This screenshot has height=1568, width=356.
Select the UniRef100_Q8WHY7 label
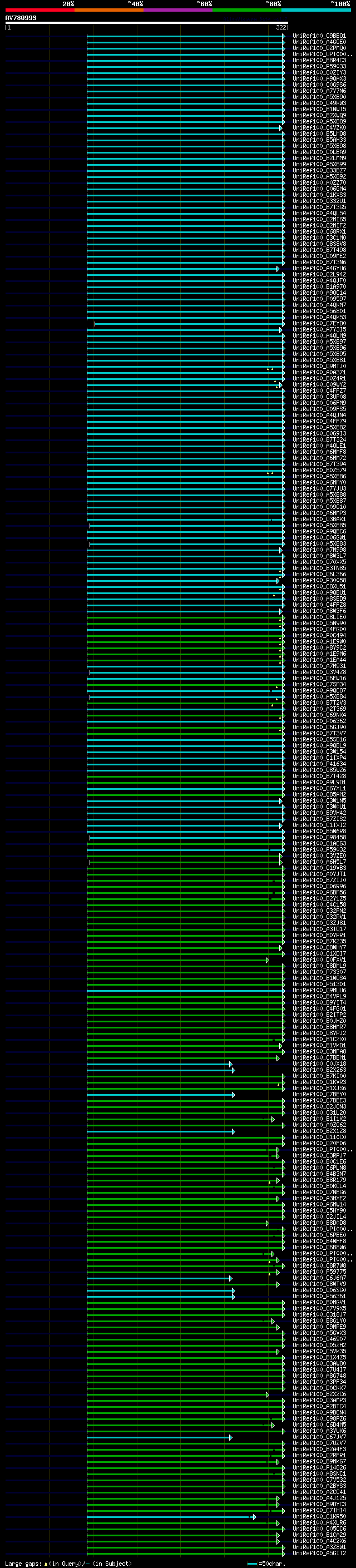click(319, 948)
